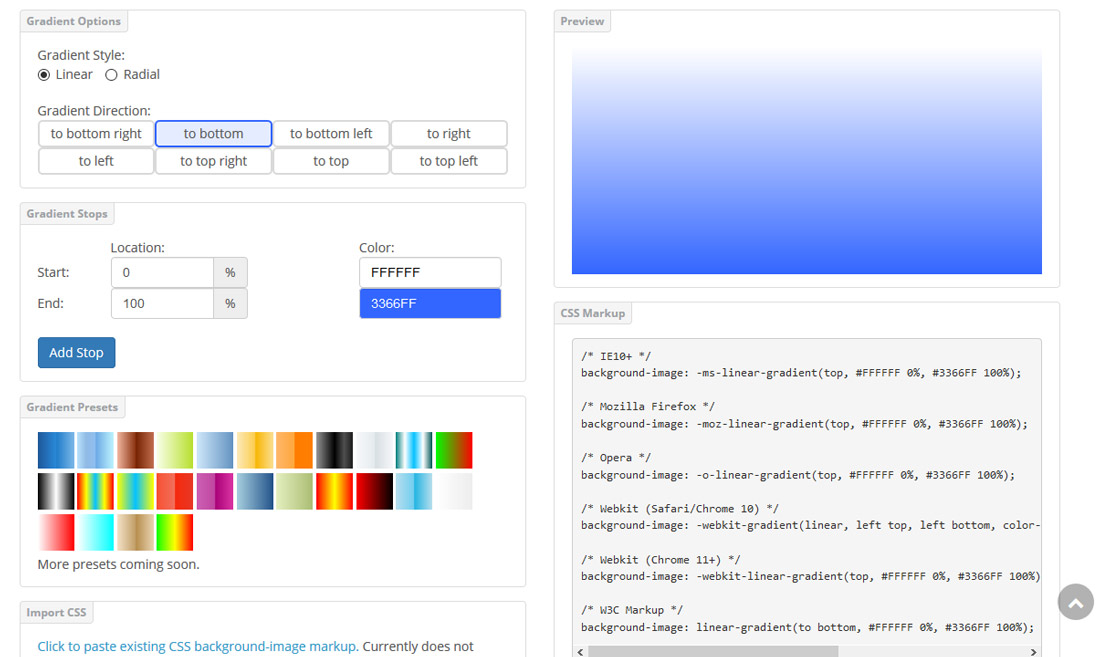Open the 3366FF end color picker
Screen dimensions: 1100x657
click(430, 303)
